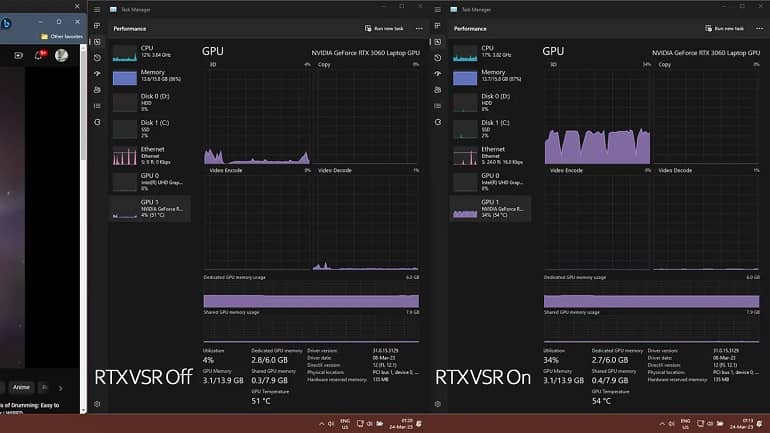Select Ethernet in the RTX VSR Off performance list

150,155
